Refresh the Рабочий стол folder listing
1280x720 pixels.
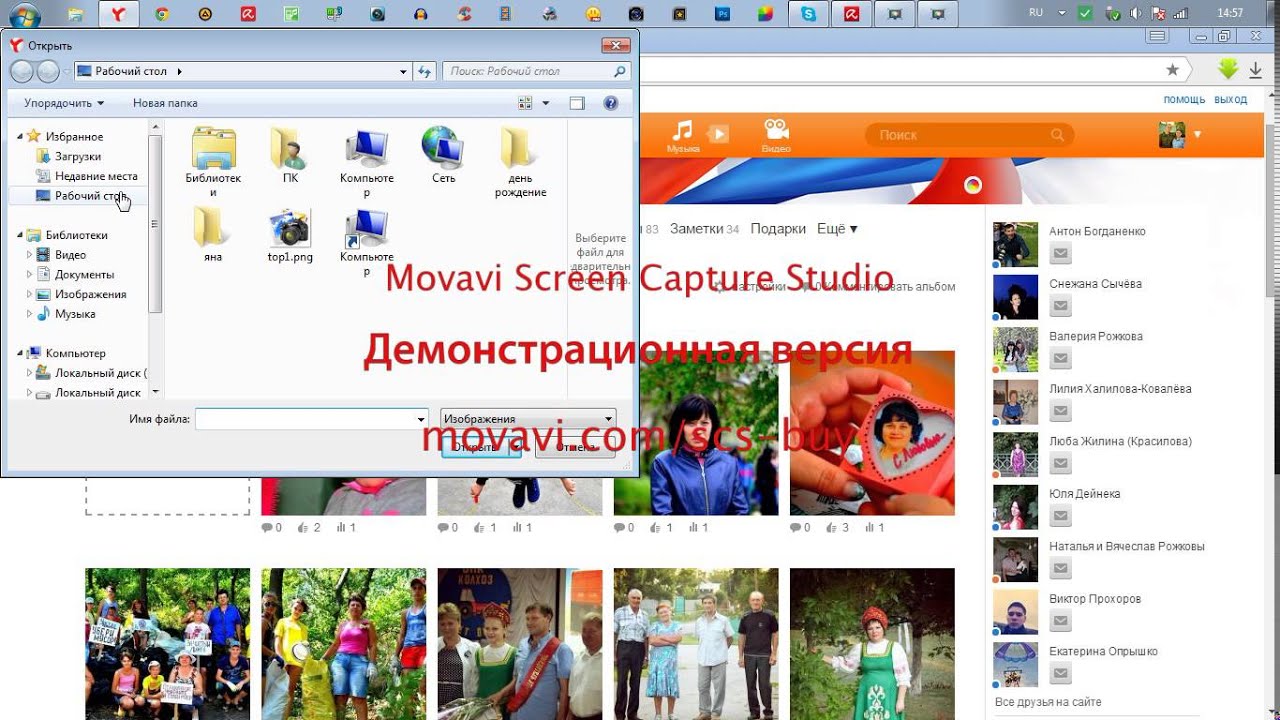coord(424,71)
